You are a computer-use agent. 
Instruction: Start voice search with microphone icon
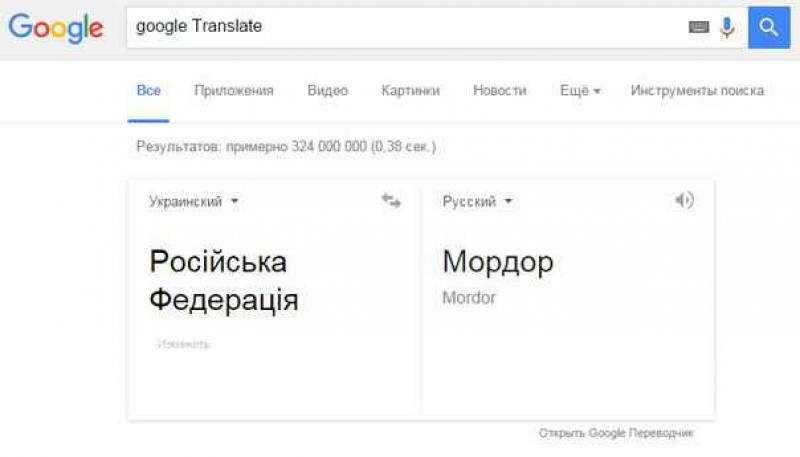727,27
